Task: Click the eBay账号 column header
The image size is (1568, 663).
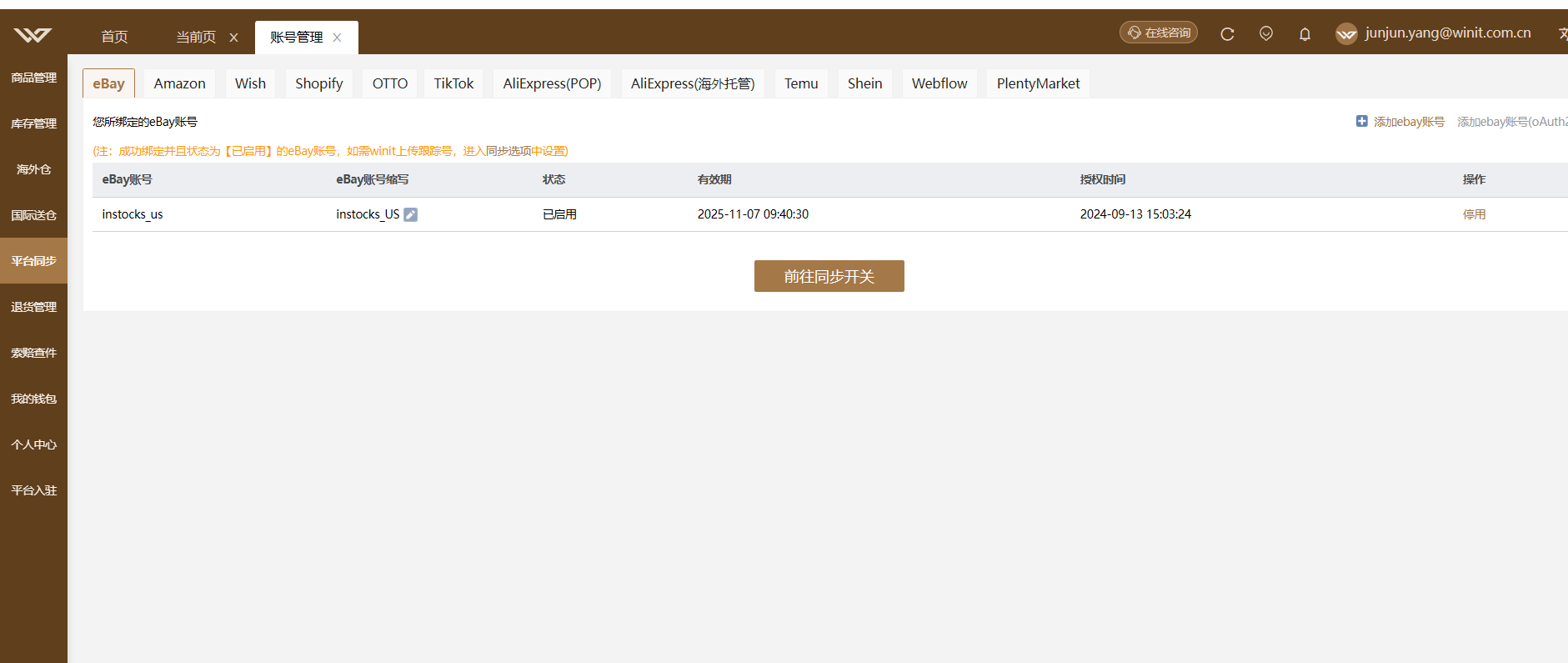Action: pyautogui.click(x=127, y=179)
